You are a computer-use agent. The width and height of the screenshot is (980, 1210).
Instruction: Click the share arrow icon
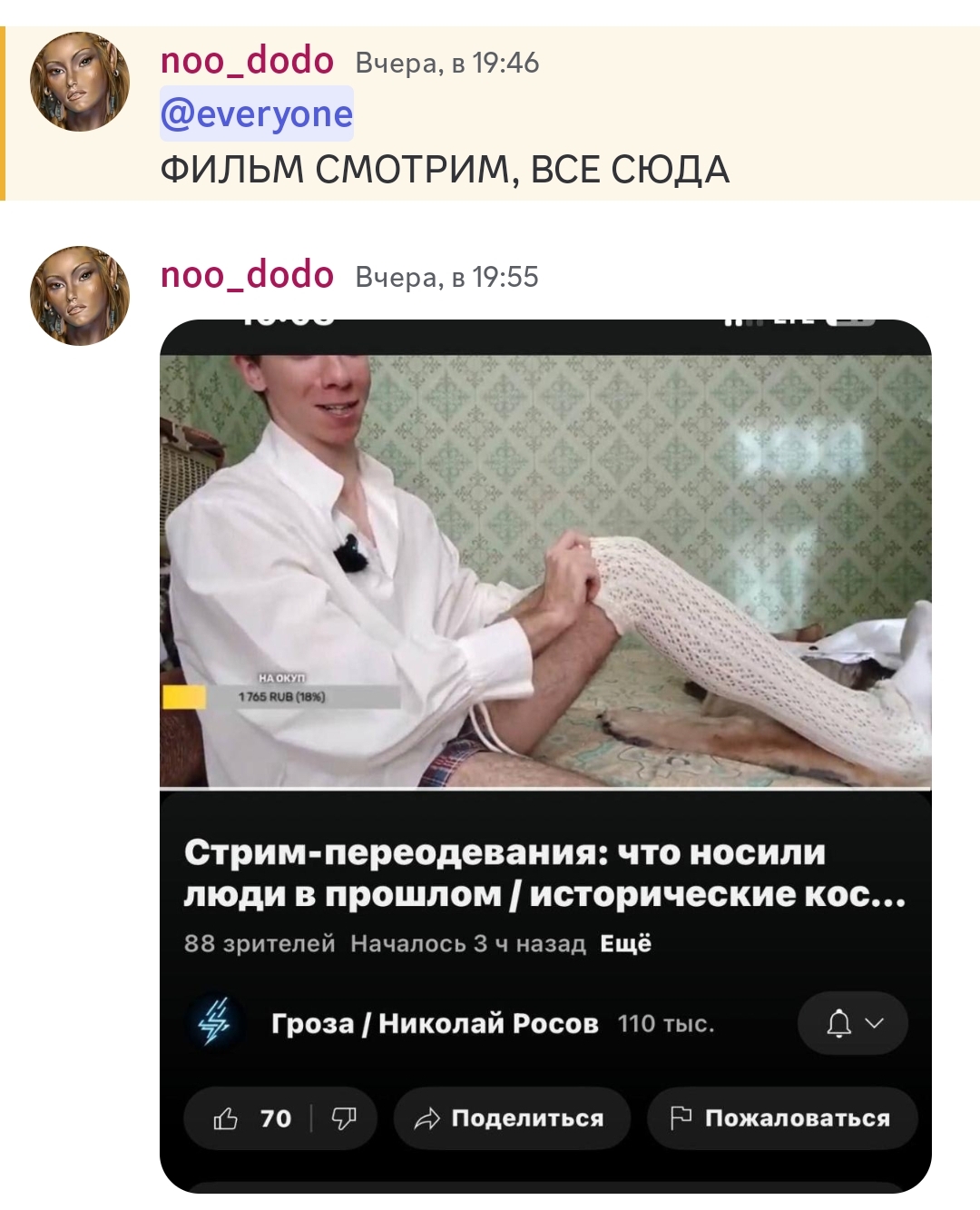426,1118
